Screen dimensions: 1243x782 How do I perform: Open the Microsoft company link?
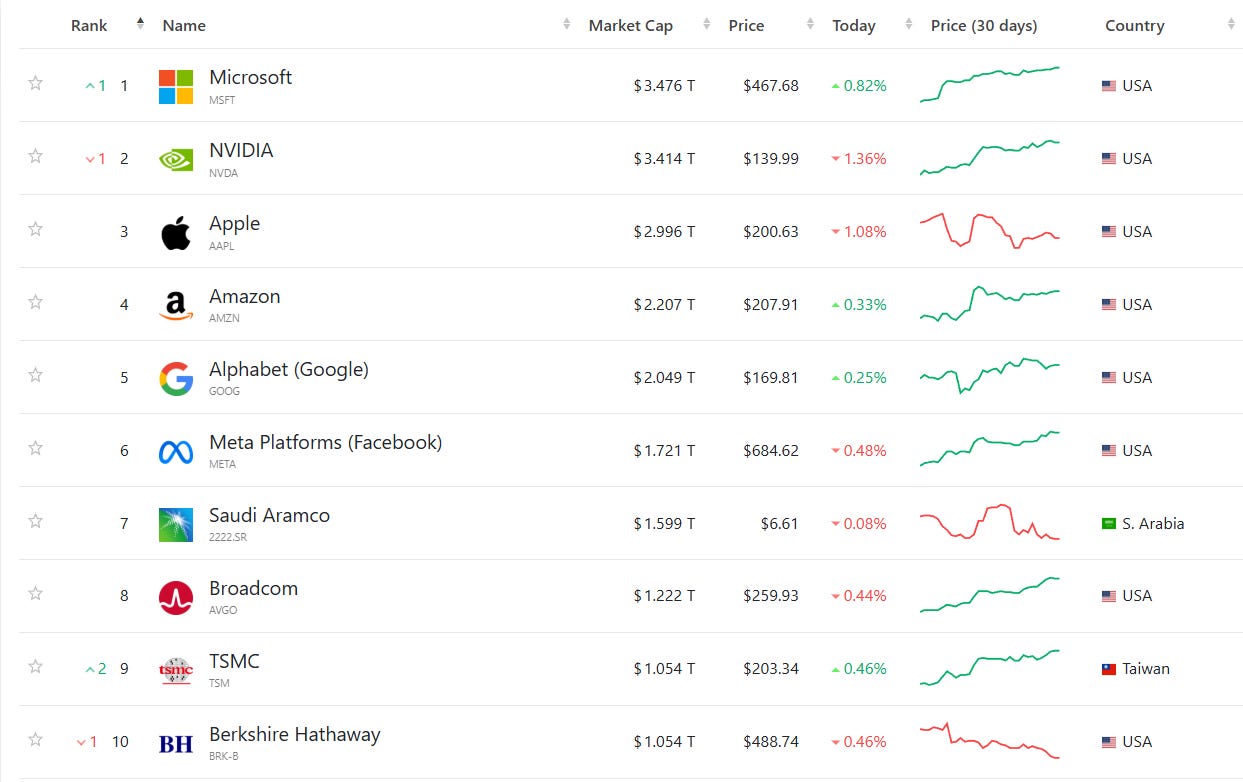pos(250,77)
